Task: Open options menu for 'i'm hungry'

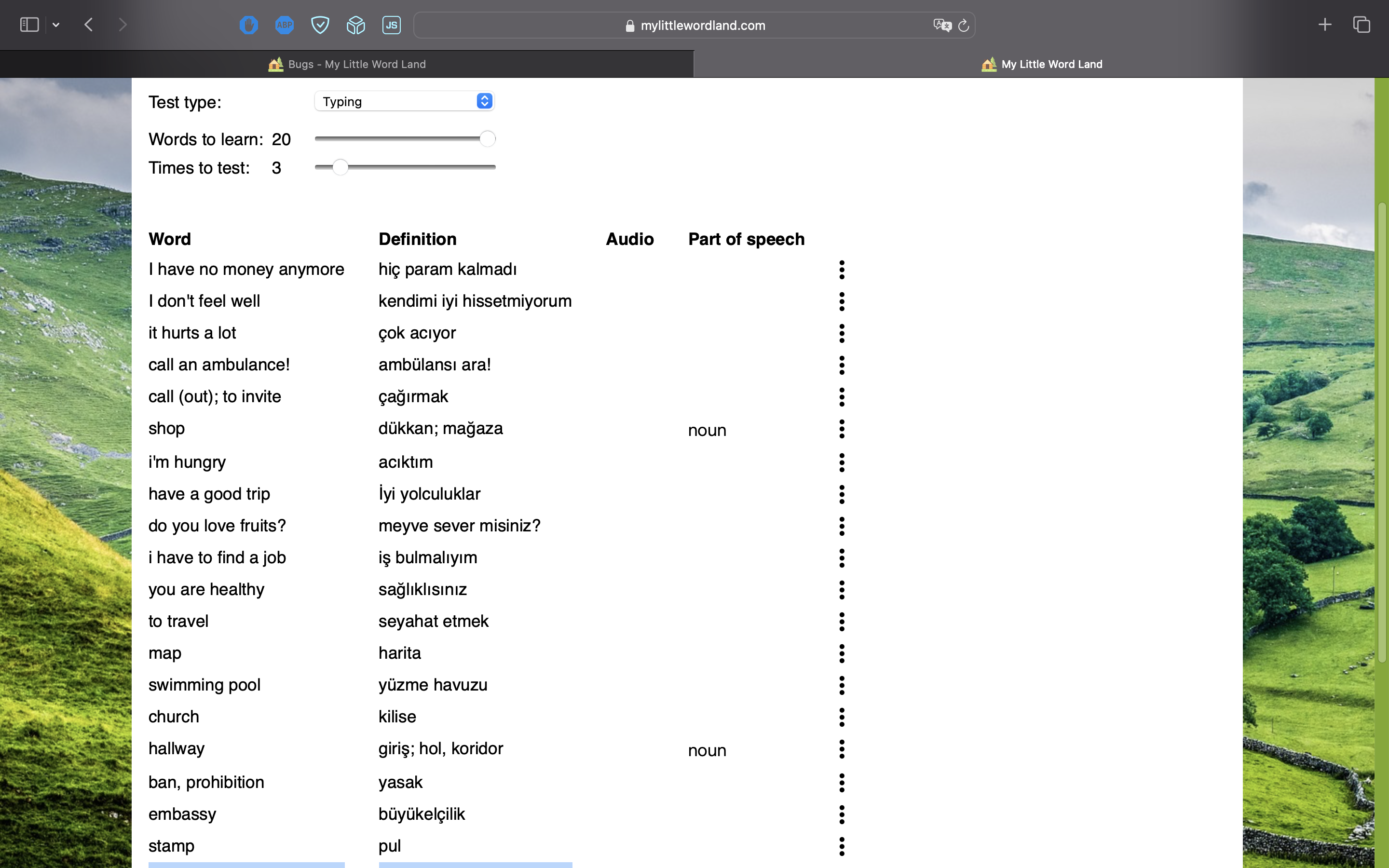Action: pyautogui.click(x=842, y=463)
